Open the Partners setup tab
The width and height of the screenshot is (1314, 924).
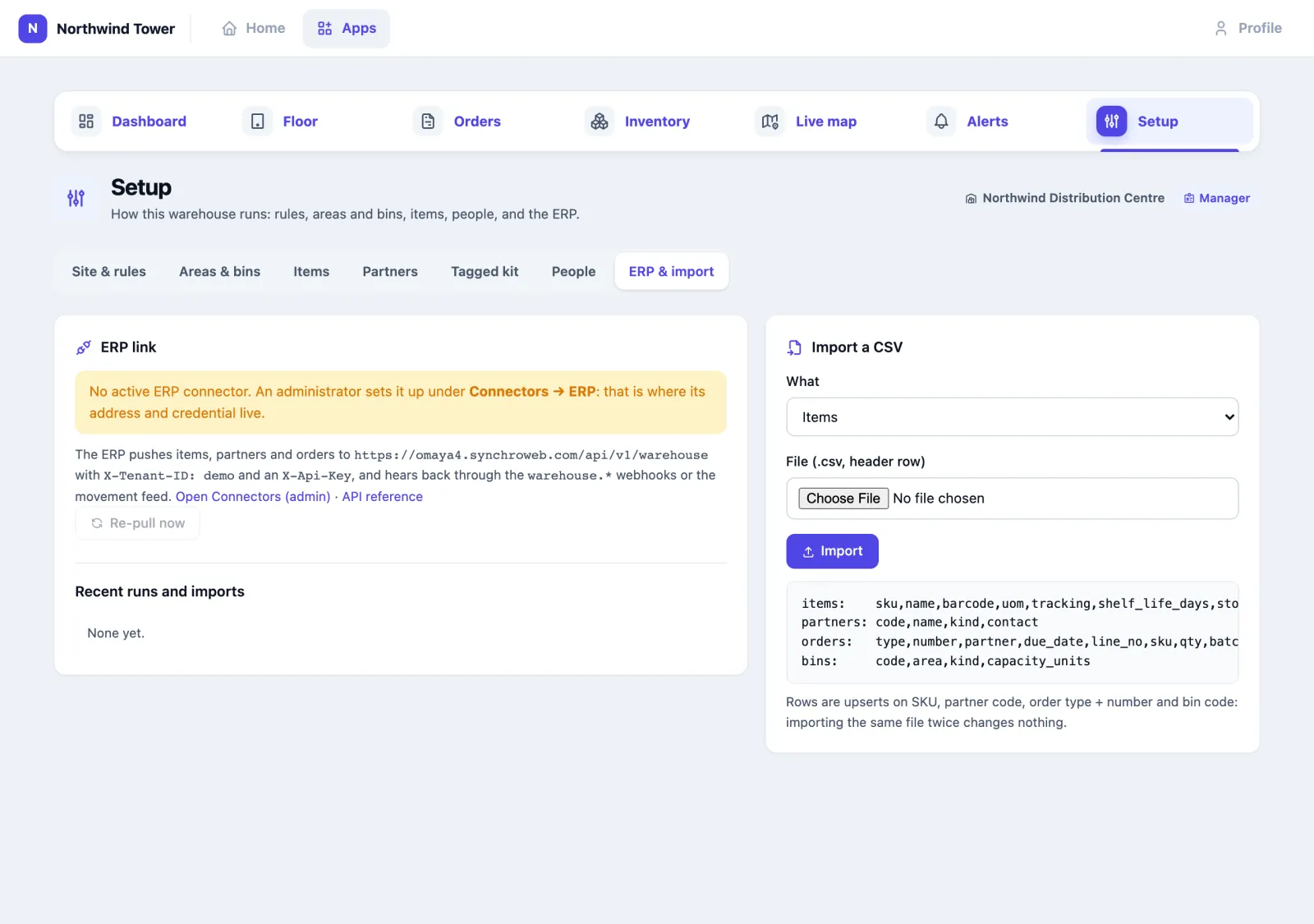click(x=390, y=272)
